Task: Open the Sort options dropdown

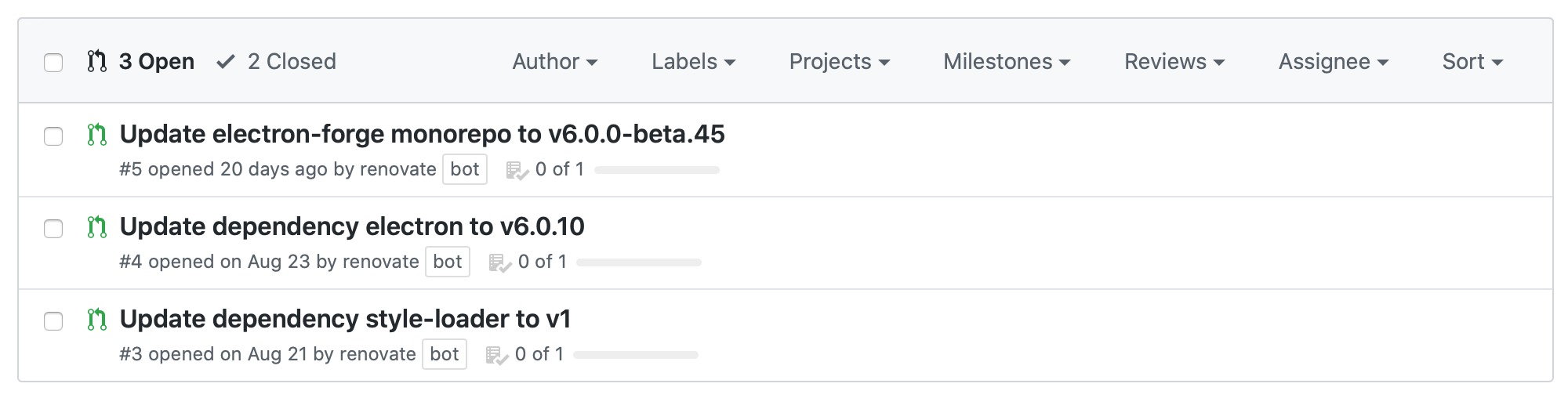Action: pyautogui.click(x=1472, y=61)
